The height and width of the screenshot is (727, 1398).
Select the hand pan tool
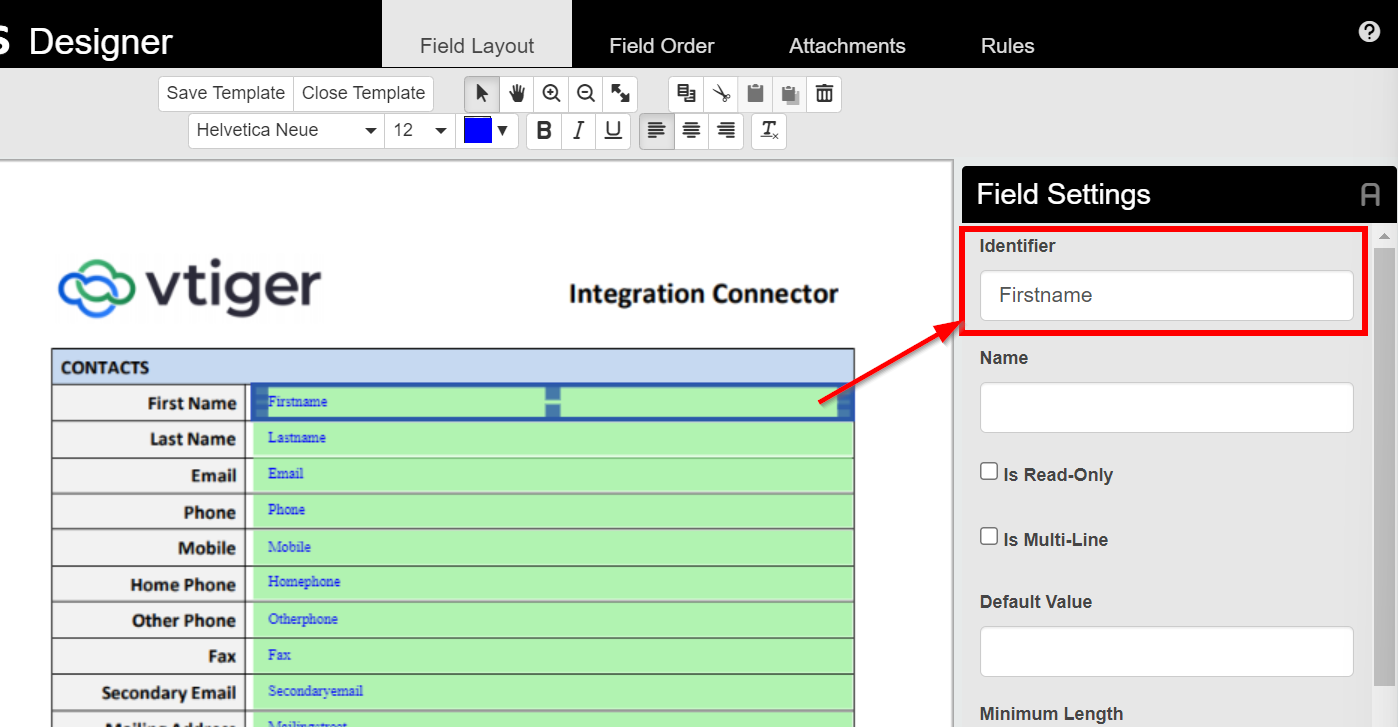click(x=517, y=93)
